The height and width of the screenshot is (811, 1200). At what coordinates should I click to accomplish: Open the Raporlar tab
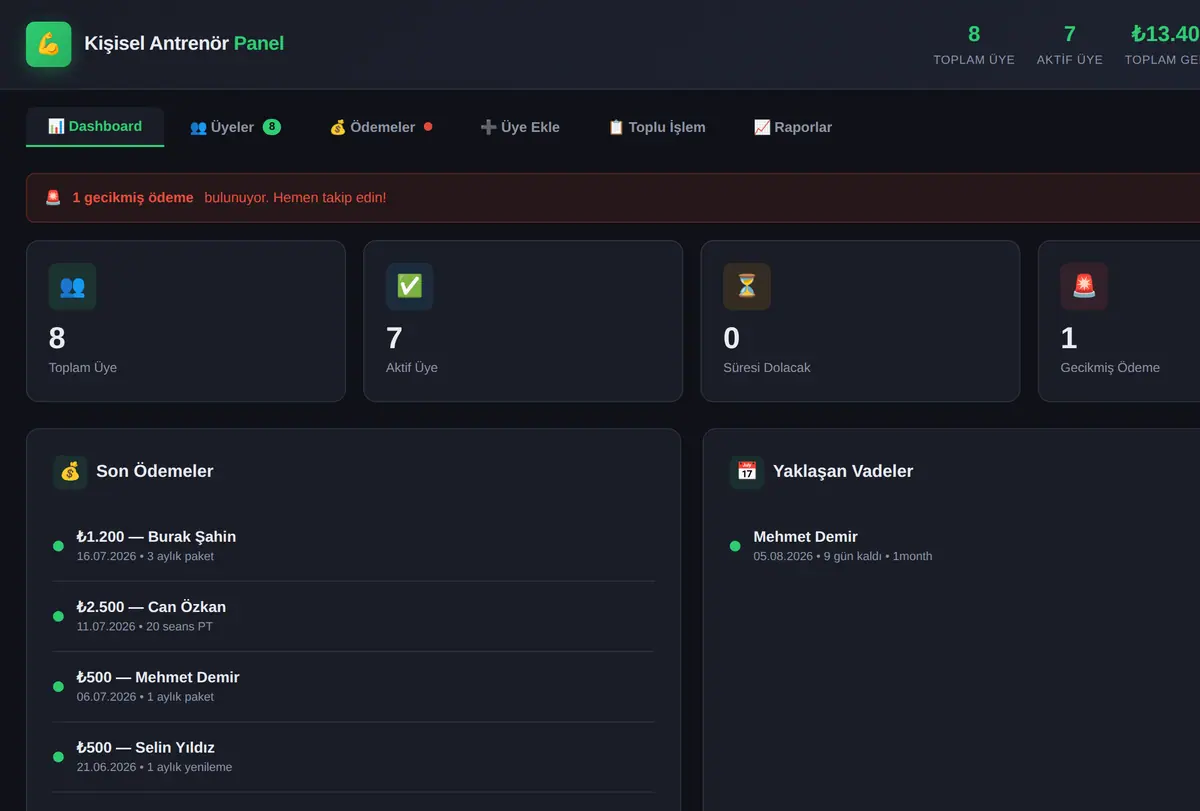[793, 127]
